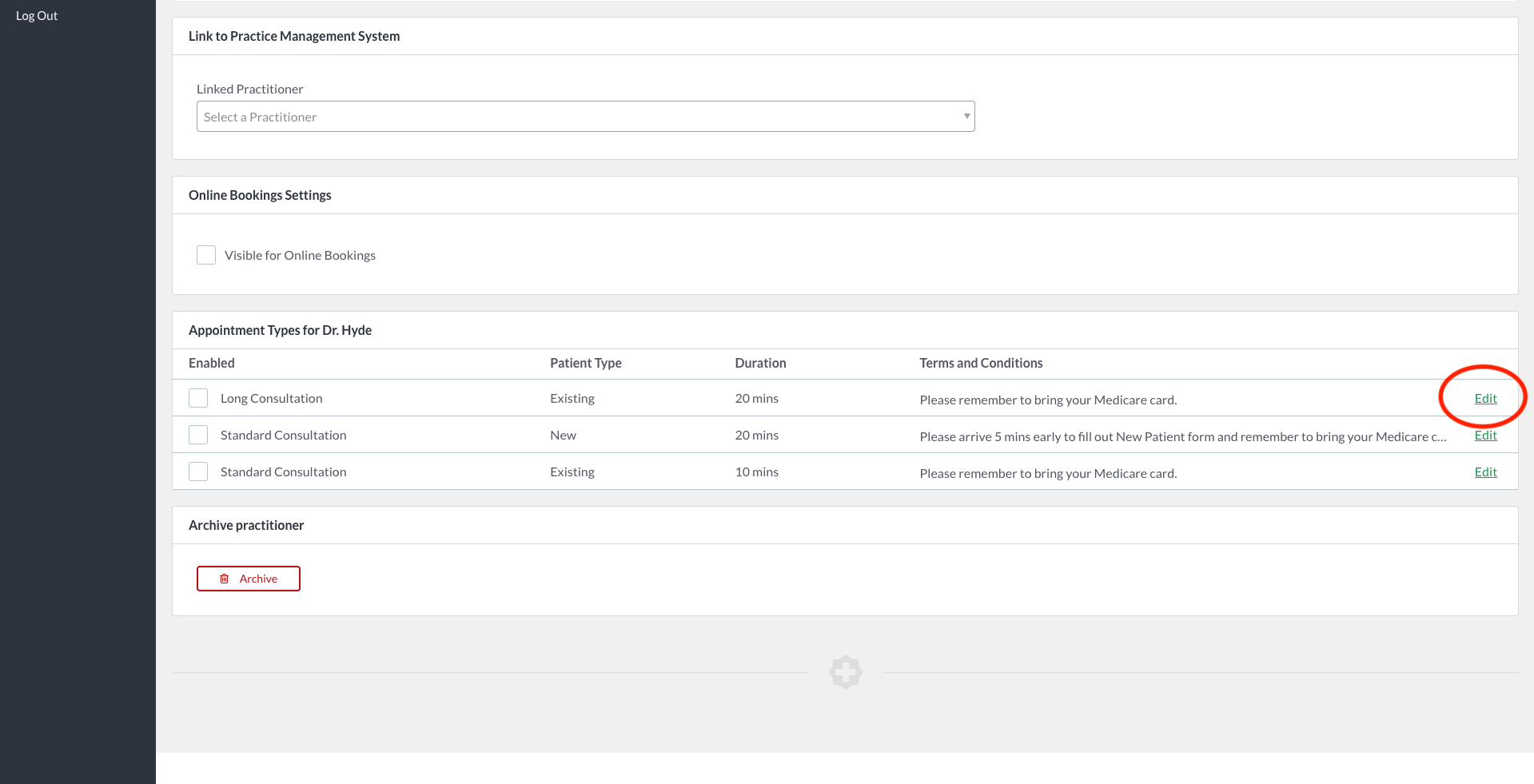
Task: Click Long Consultation's Medicare card terms text
Action: (1048, 400)
